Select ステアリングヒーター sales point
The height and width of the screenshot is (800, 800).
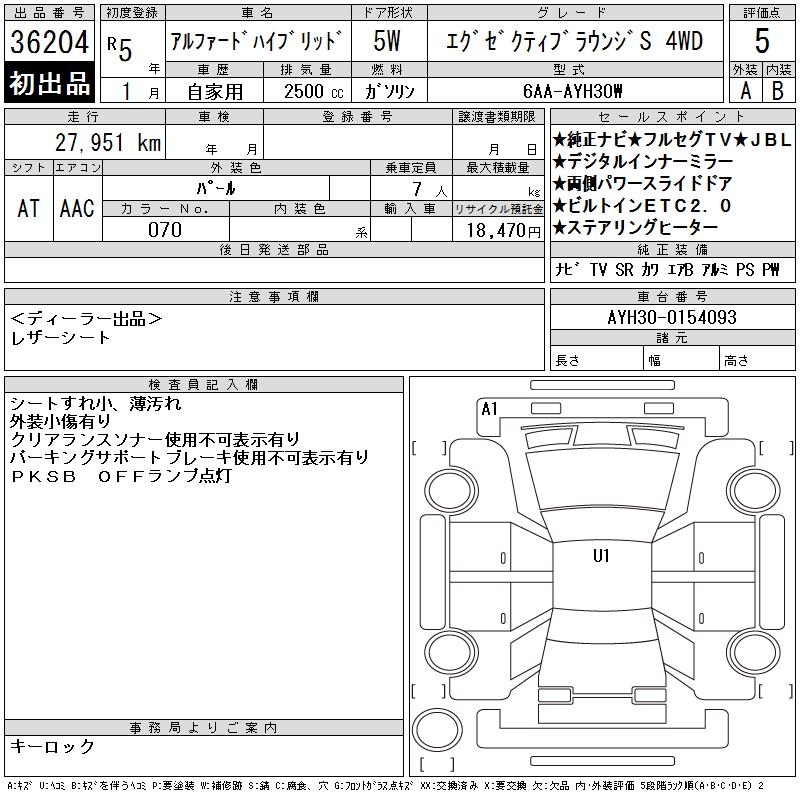coord(635,227)
